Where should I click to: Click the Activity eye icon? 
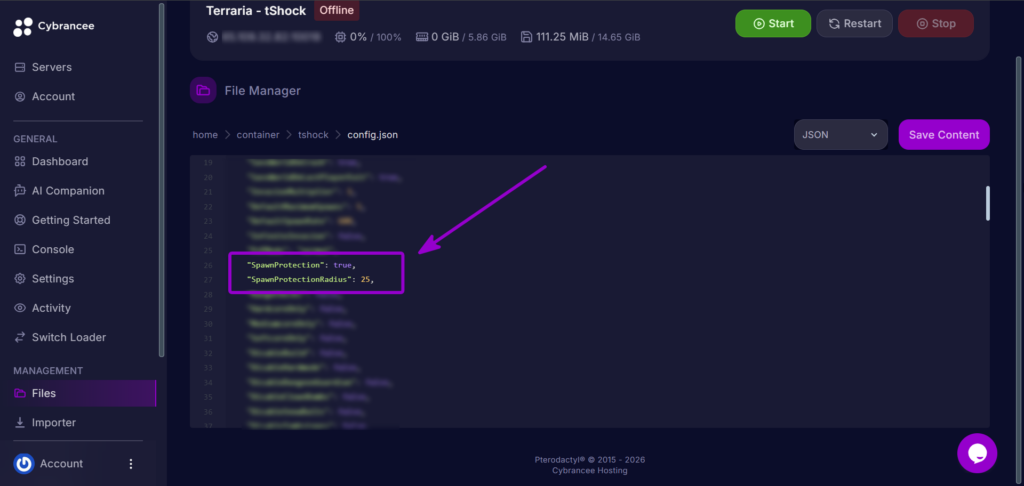[x=20, y=308]
